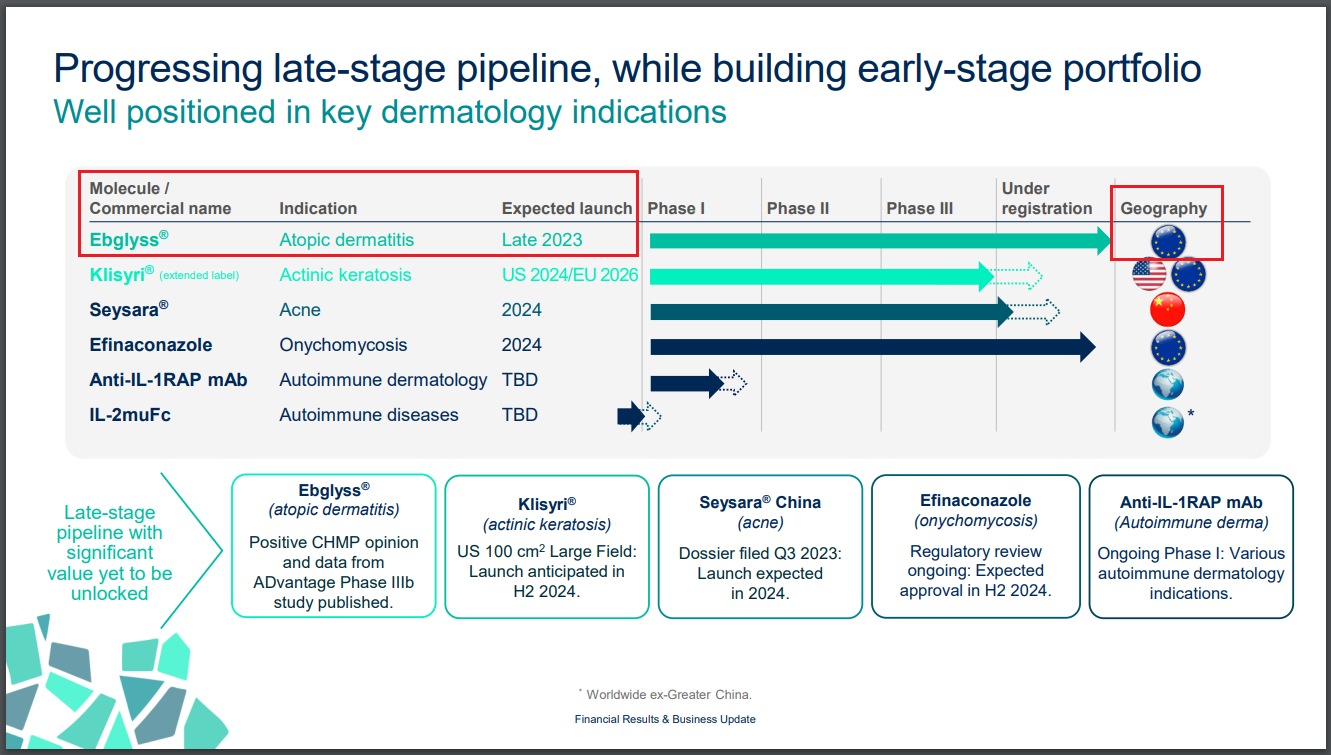Click the 'Under registration' column header
Screen dimensions: 1331x755
[1047, 198]
